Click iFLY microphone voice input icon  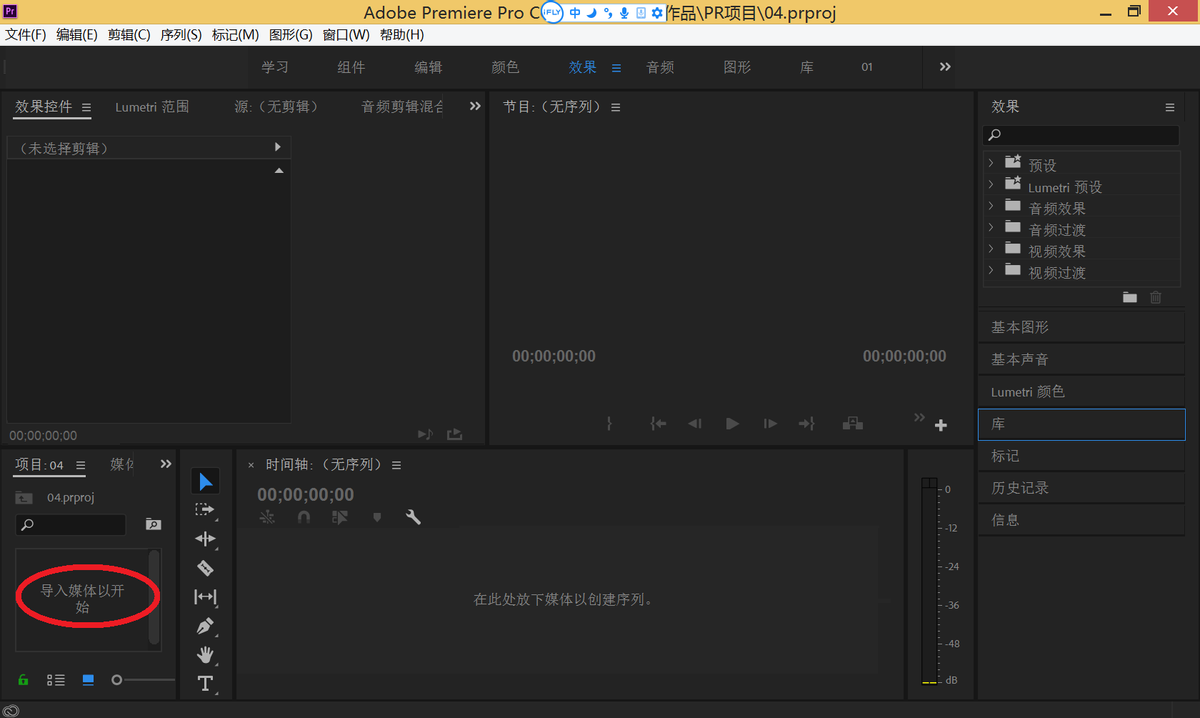624,13
